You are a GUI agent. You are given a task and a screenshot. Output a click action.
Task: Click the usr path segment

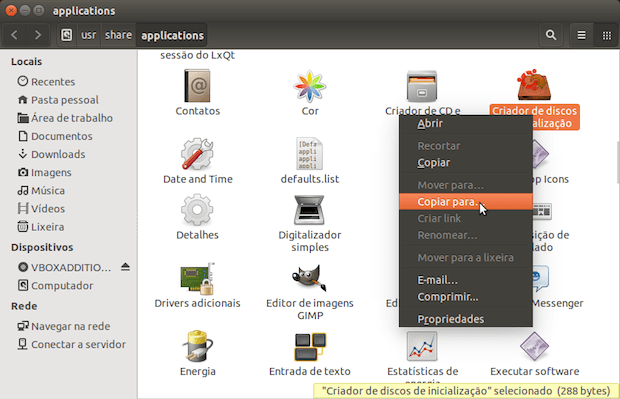[89, 35]
